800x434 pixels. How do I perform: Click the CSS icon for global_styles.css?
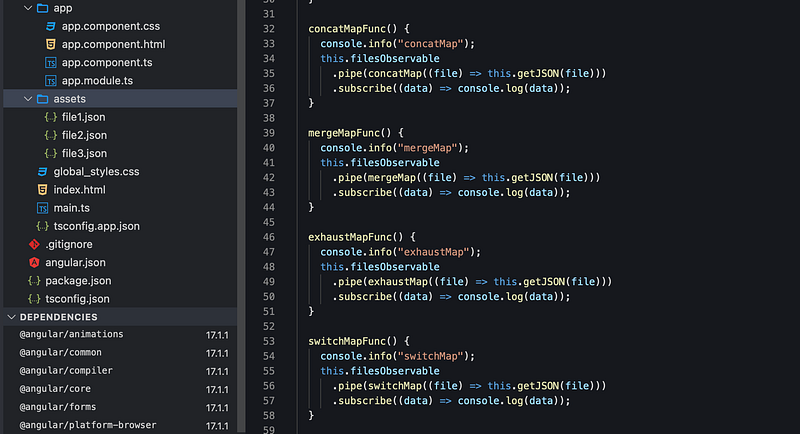[x=42, y=172]
